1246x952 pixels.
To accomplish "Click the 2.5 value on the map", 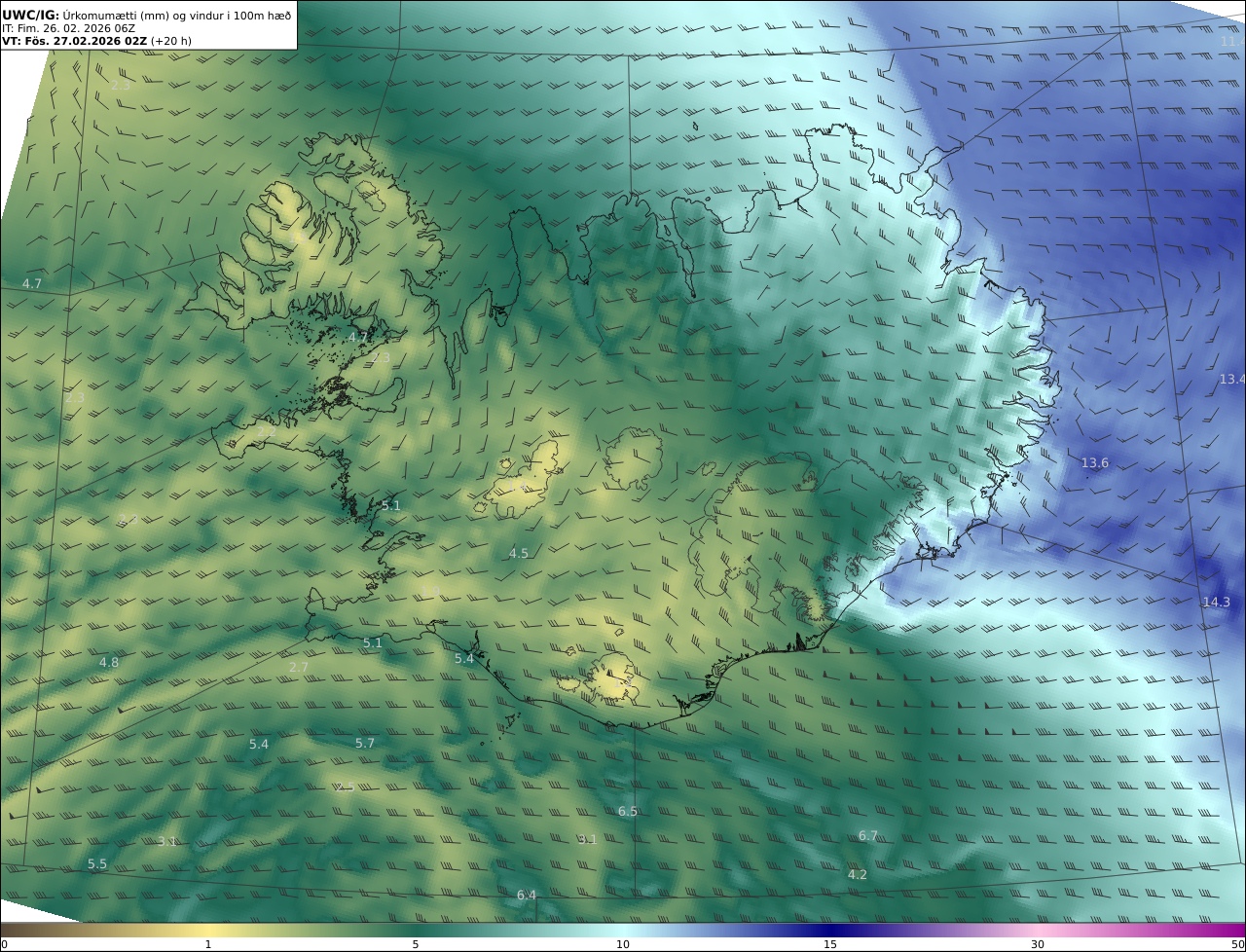I will (x=345, y=787).
